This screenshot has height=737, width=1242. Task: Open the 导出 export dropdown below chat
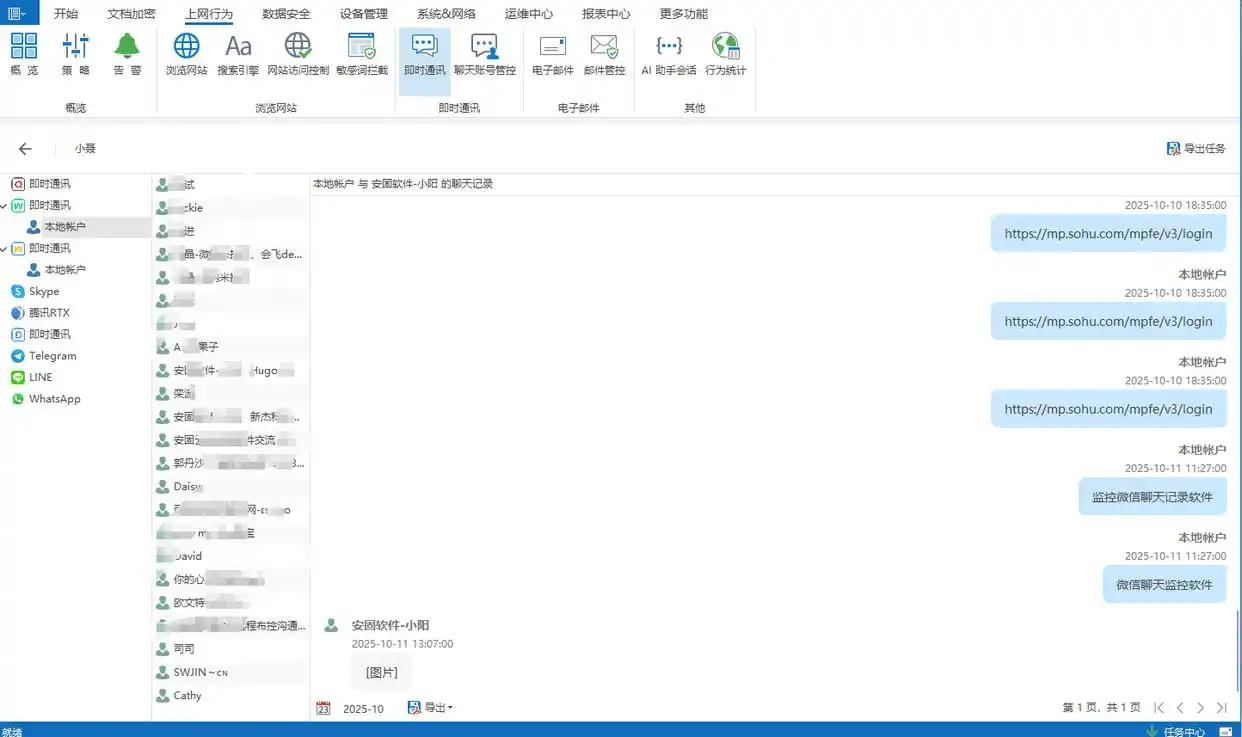point(431,708)
